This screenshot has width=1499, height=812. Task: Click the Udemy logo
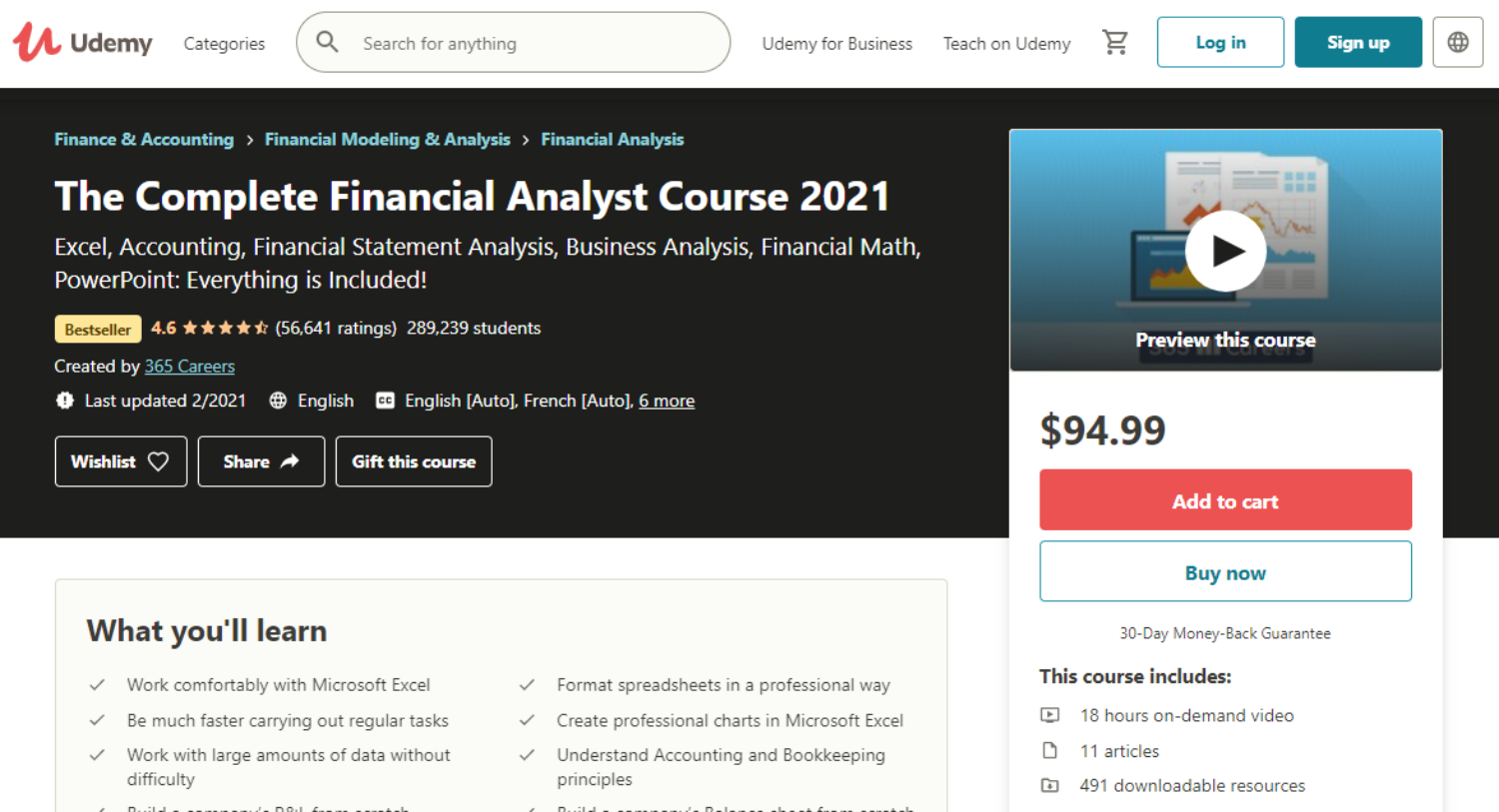(x=83, y=43)
